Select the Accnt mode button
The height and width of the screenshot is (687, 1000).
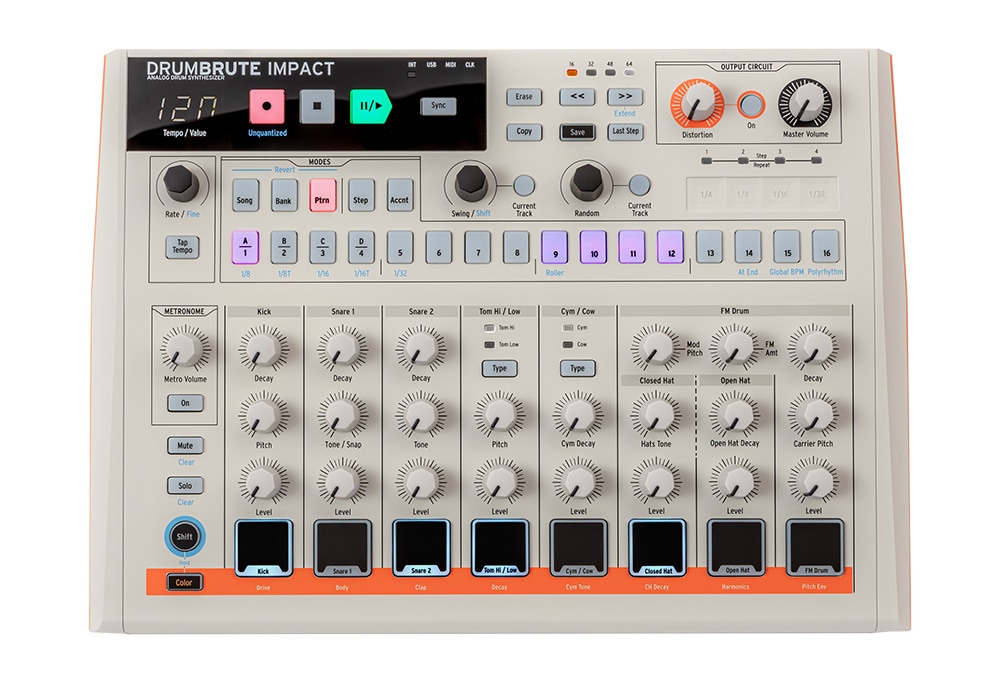tap(400, 195)
